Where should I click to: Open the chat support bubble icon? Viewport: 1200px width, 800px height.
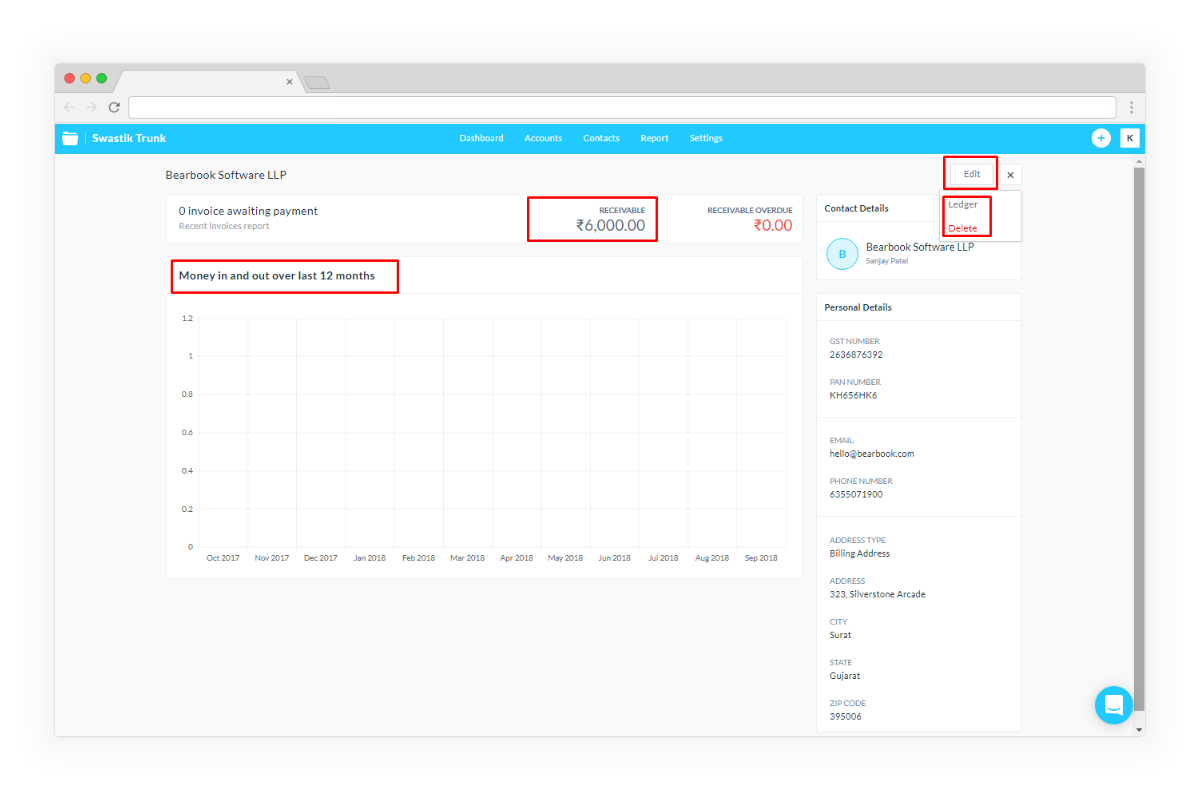click(x=1114, y=705)
